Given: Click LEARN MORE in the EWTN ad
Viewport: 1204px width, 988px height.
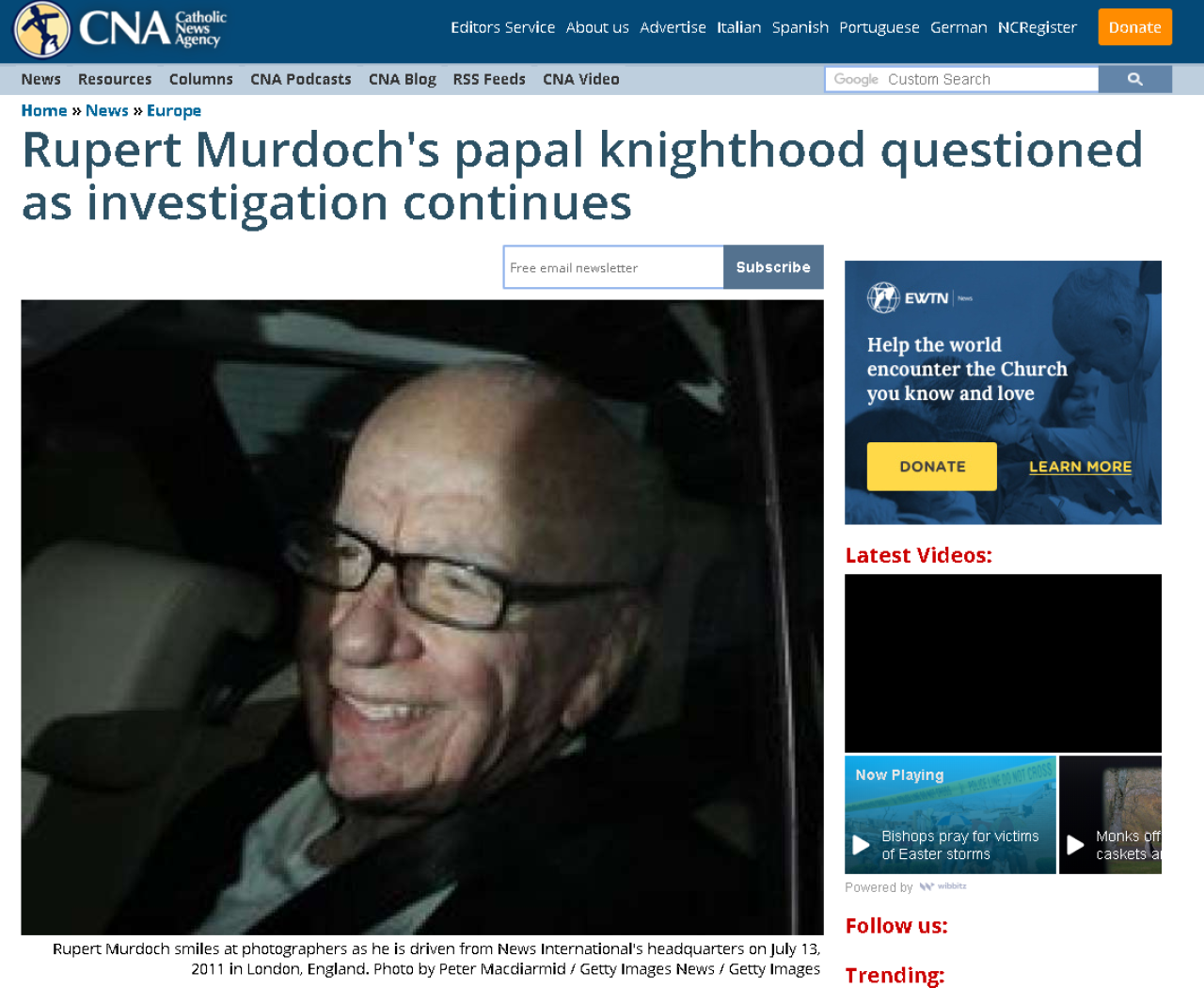Looking at the screenshot, I should [1080, 467].
